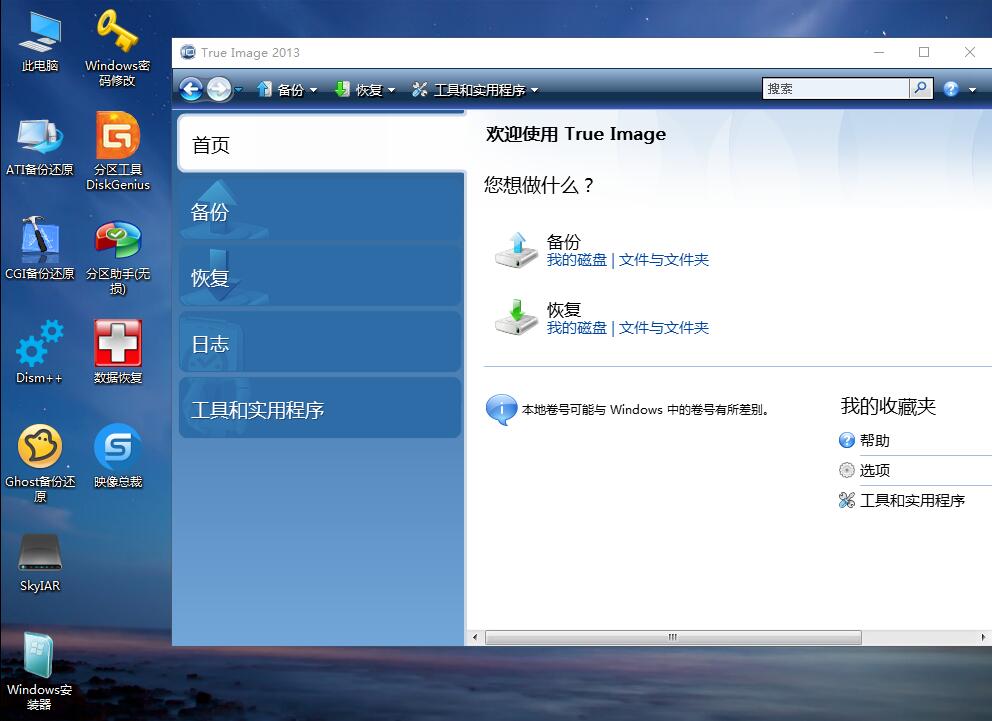Expand the 备份 toolbar dropdown

[288, 90]
